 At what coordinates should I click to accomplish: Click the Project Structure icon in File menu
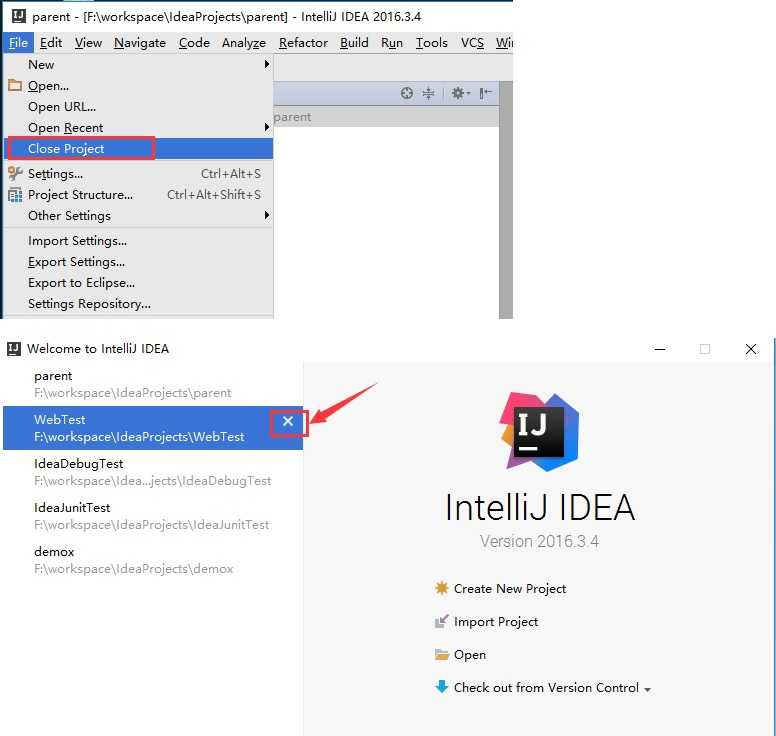pos(15,195)
